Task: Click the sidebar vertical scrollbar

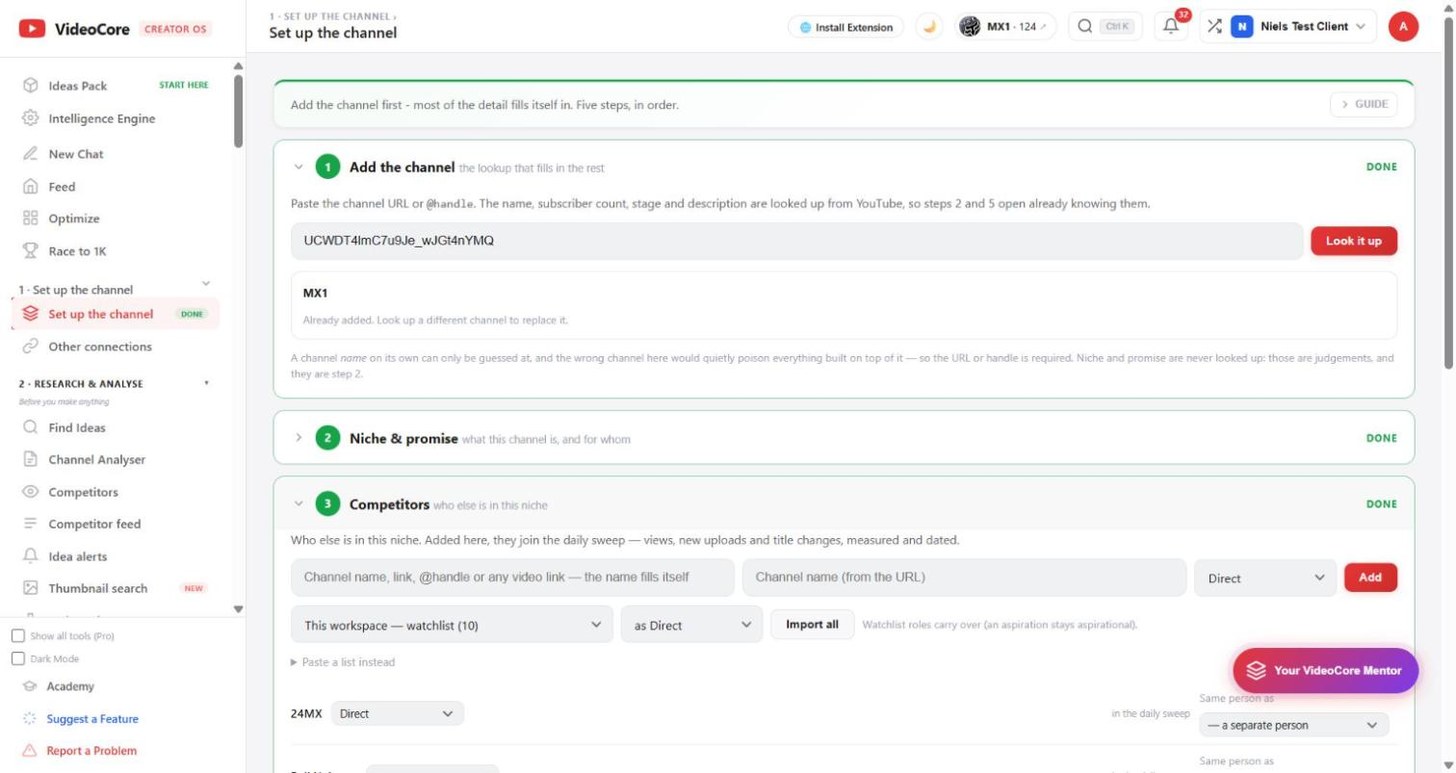Action: click(238, 110)
